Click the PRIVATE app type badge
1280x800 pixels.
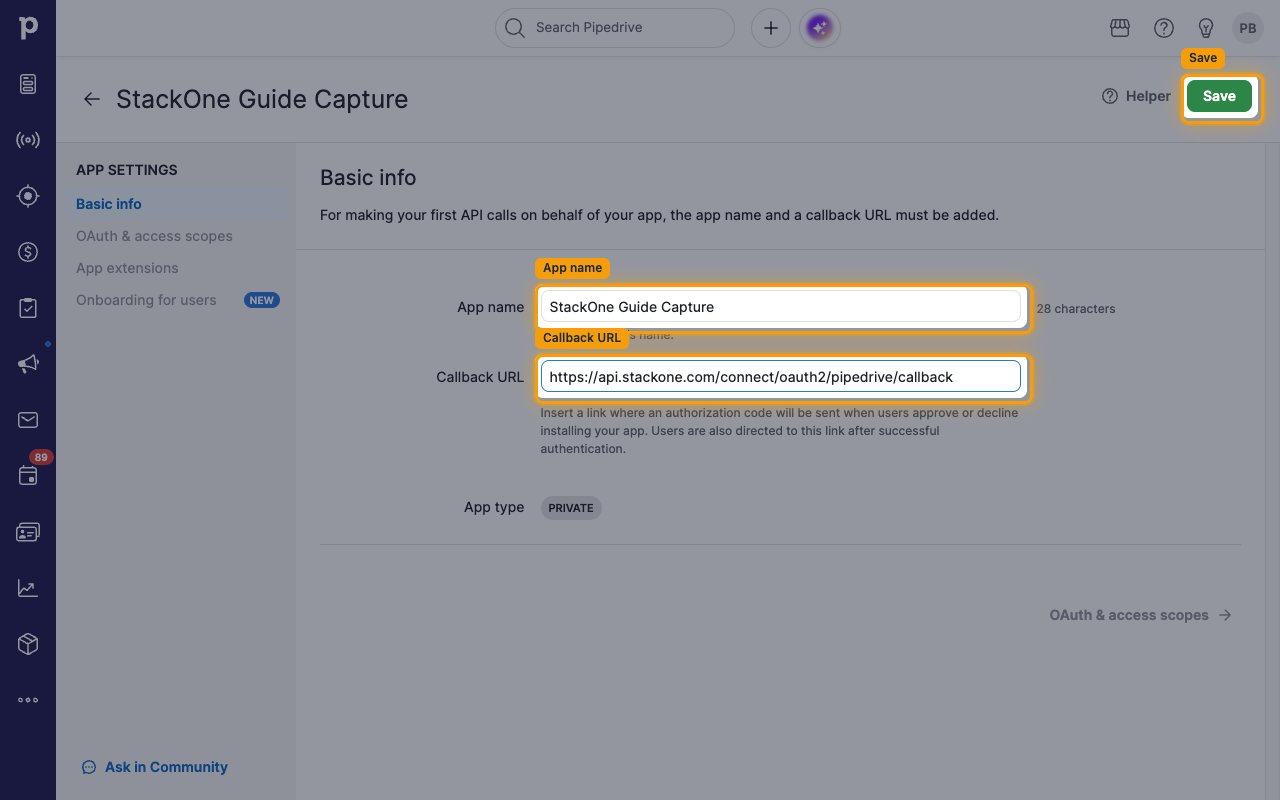(x=571, y=508)
